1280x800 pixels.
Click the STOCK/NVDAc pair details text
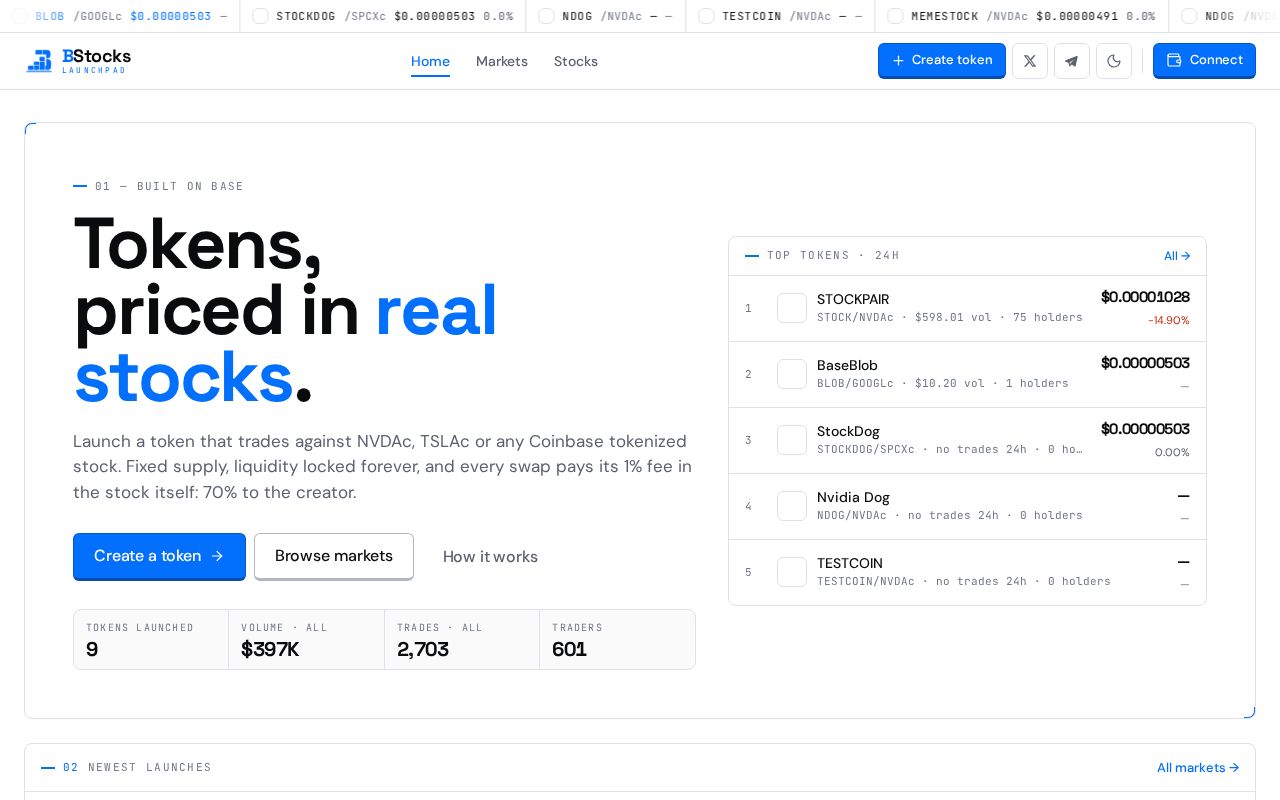[949, 317]
